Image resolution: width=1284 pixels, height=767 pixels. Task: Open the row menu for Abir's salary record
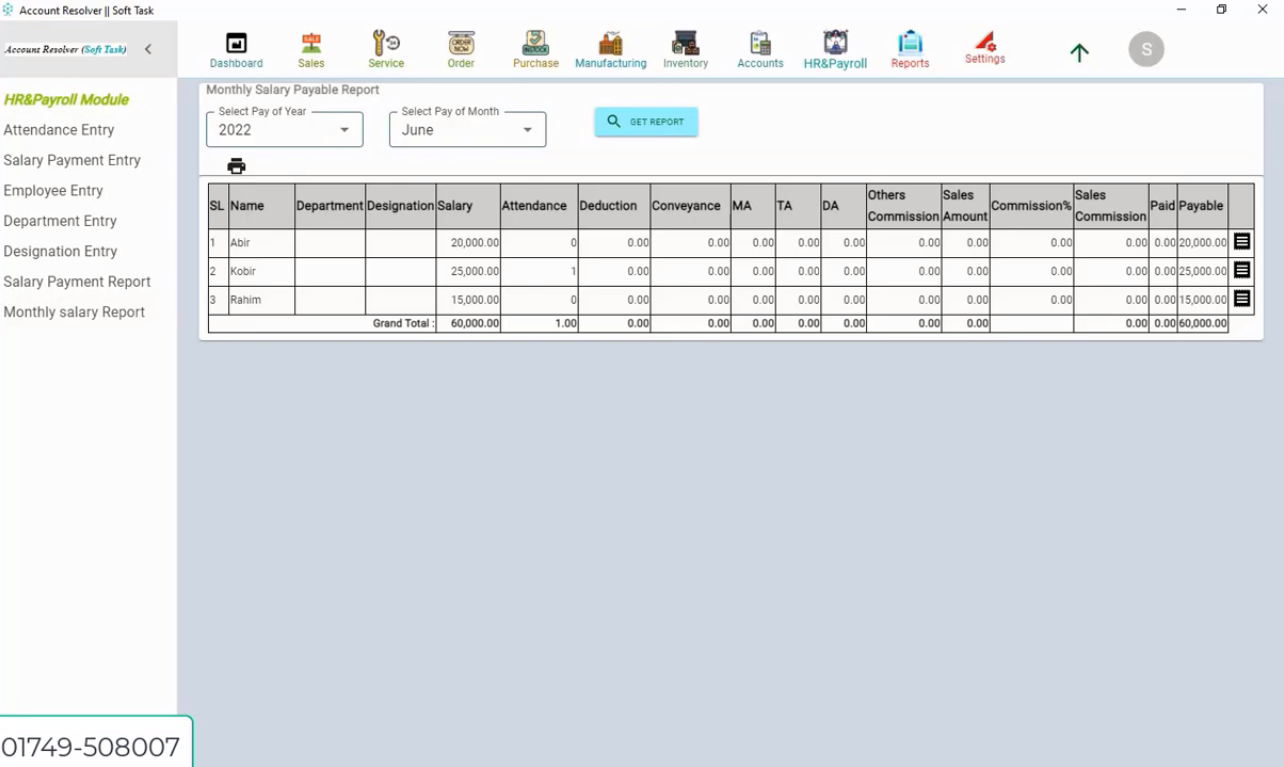click(x=1241, y=241)
